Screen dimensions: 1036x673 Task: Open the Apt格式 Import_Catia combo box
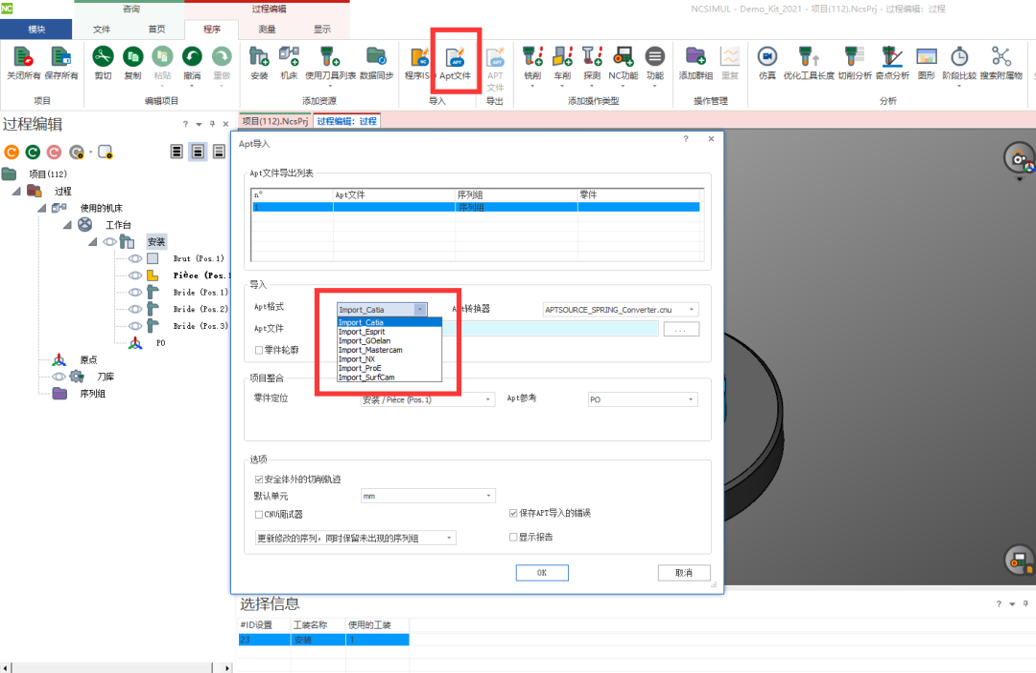[x=383, y=309]
